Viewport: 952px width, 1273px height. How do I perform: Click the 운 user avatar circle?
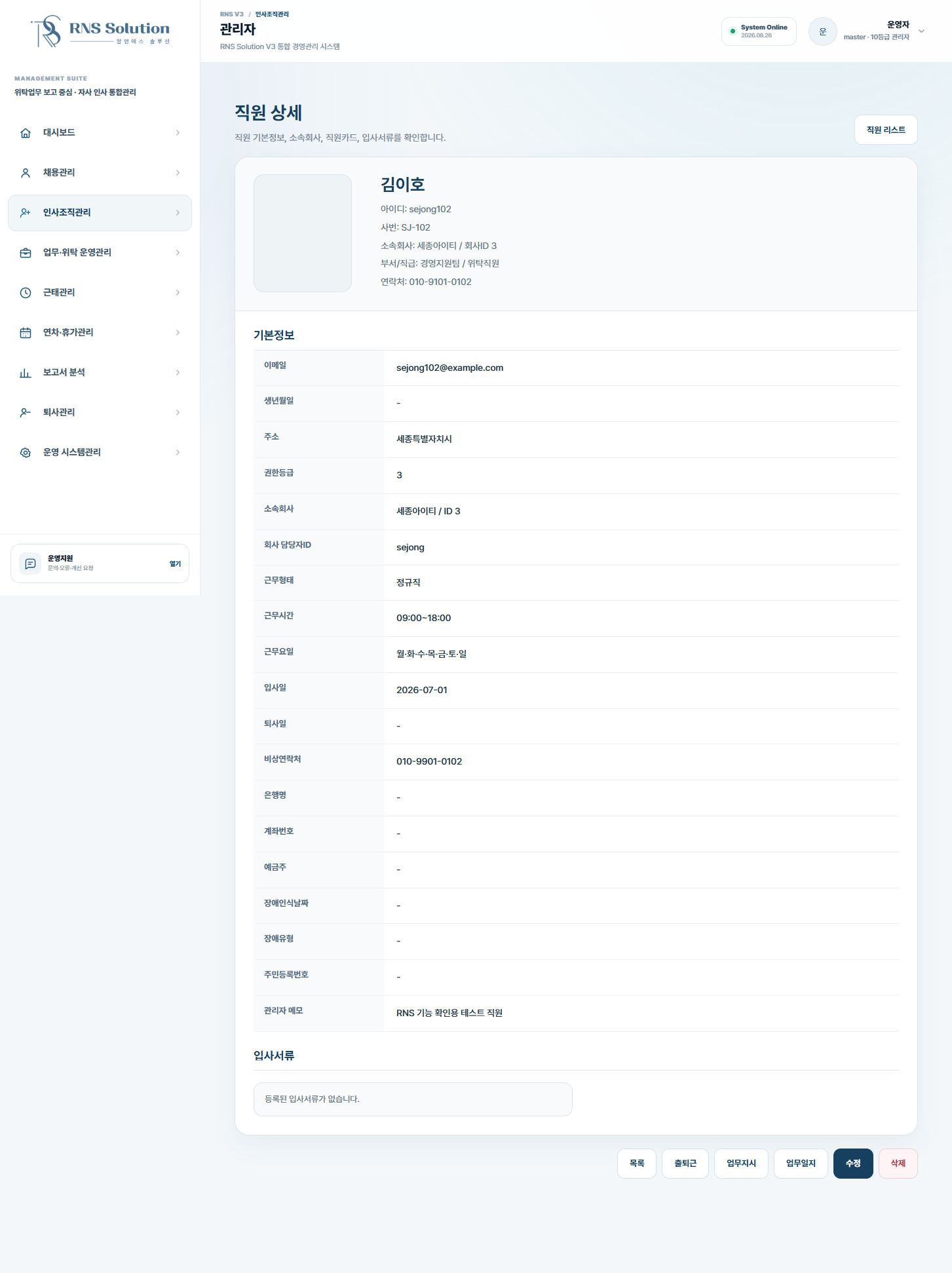point(823,31)
